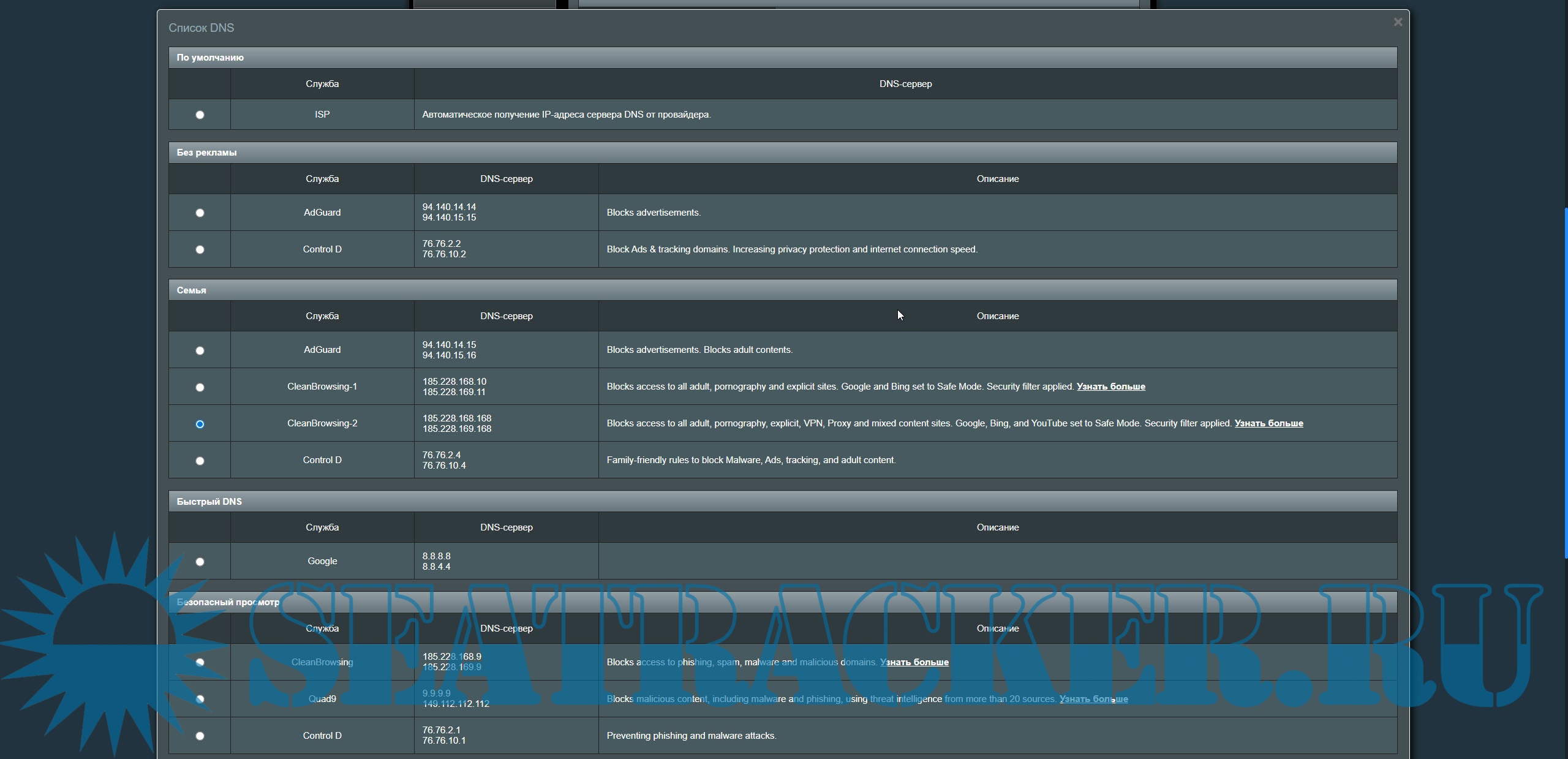Choose Control D family DNS 76.76.2.4

click(200, 461)
